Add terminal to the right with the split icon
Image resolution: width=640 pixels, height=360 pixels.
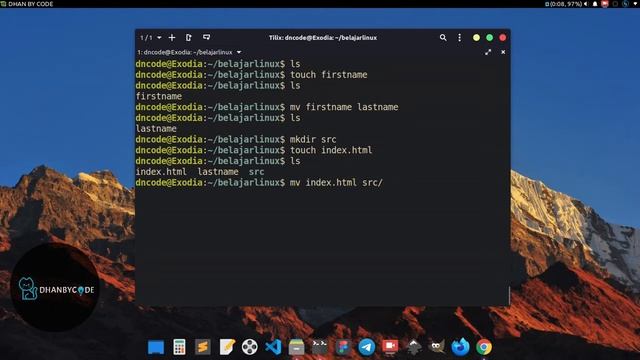pos(189,38)
